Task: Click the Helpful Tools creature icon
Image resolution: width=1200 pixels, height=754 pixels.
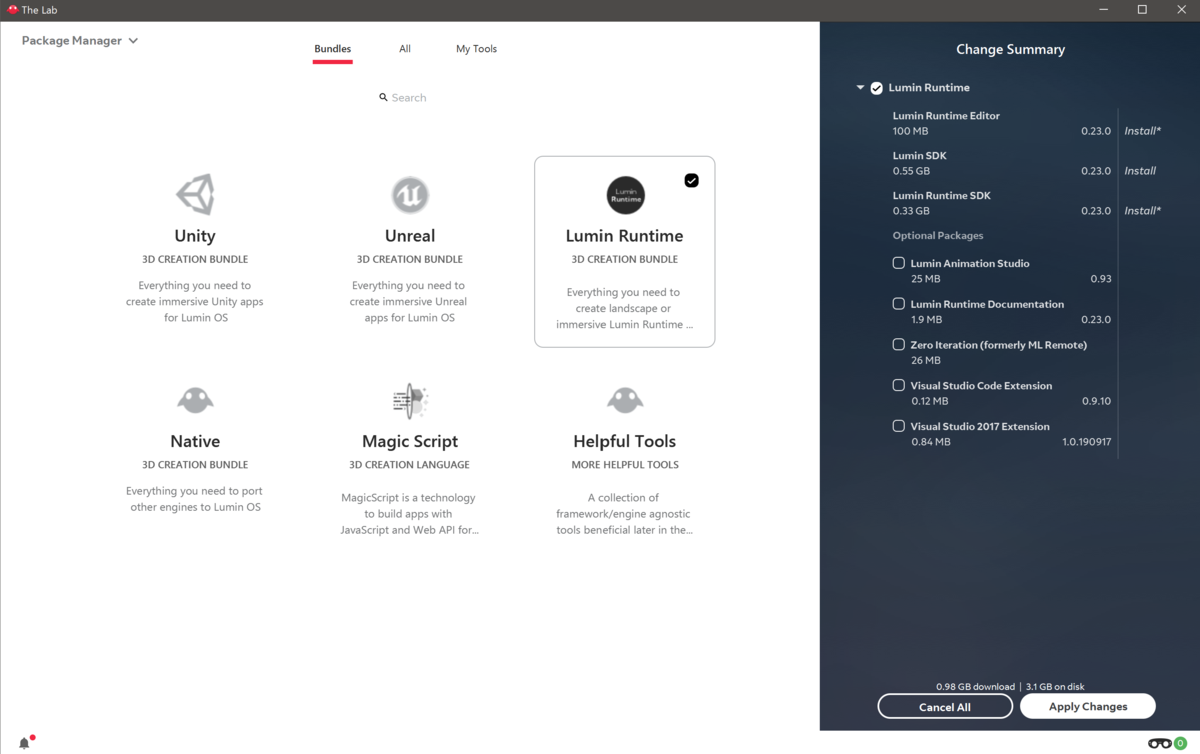Action: pos(625,400)
